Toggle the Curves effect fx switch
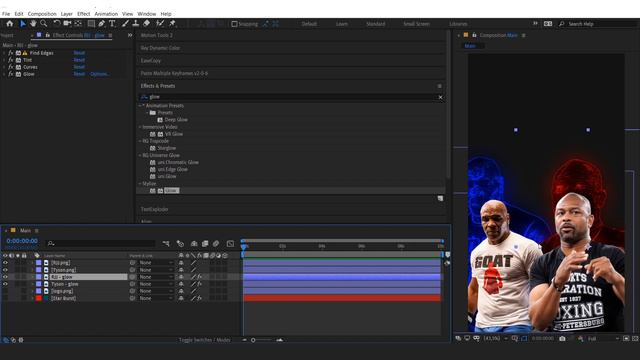640x360 pixels. (11, 67)
